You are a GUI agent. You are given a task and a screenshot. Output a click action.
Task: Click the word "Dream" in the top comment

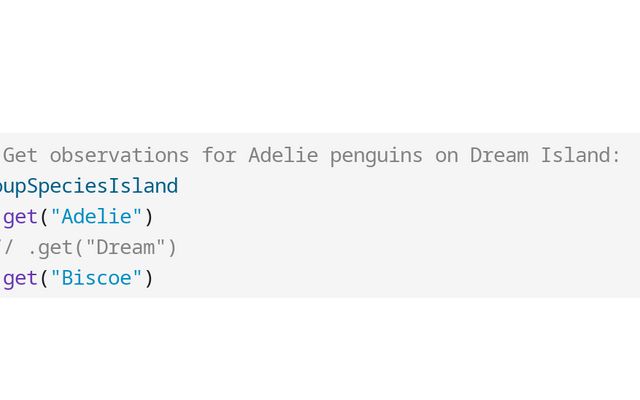(x=499, y=156)
